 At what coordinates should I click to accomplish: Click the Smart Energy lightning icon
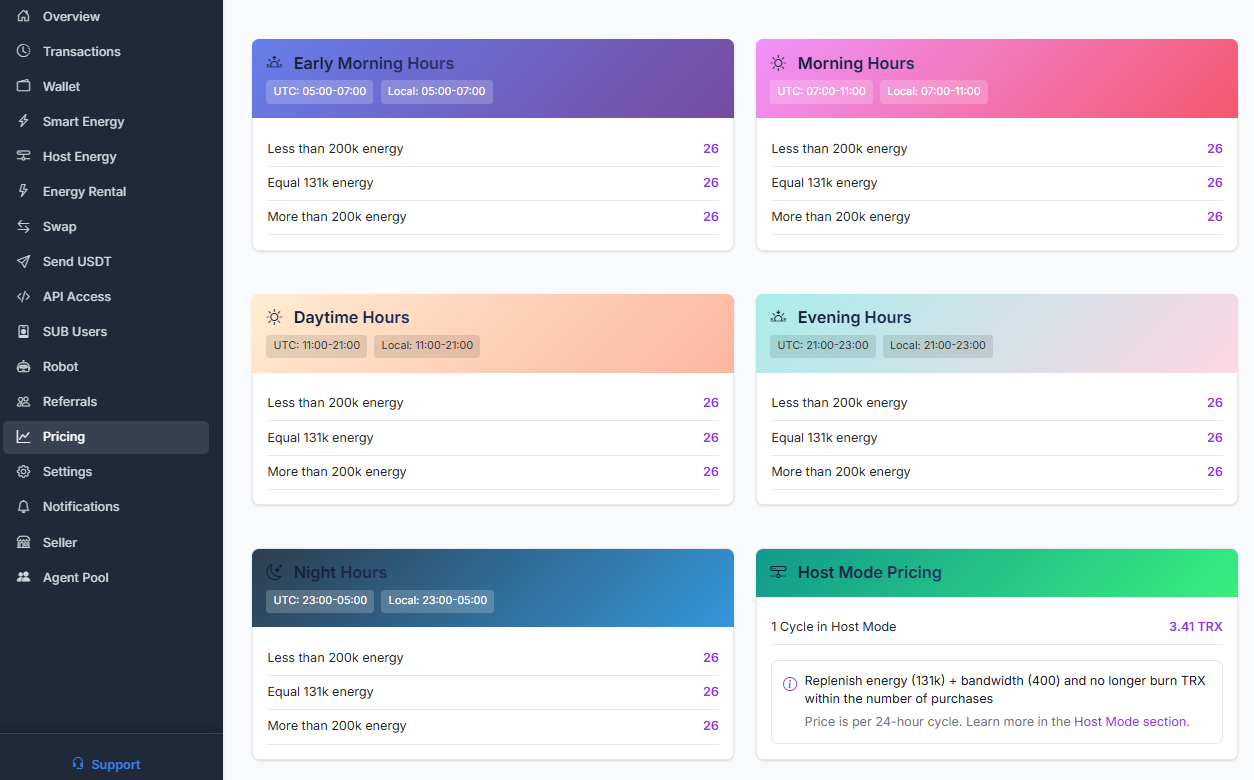tap(24, 121)
